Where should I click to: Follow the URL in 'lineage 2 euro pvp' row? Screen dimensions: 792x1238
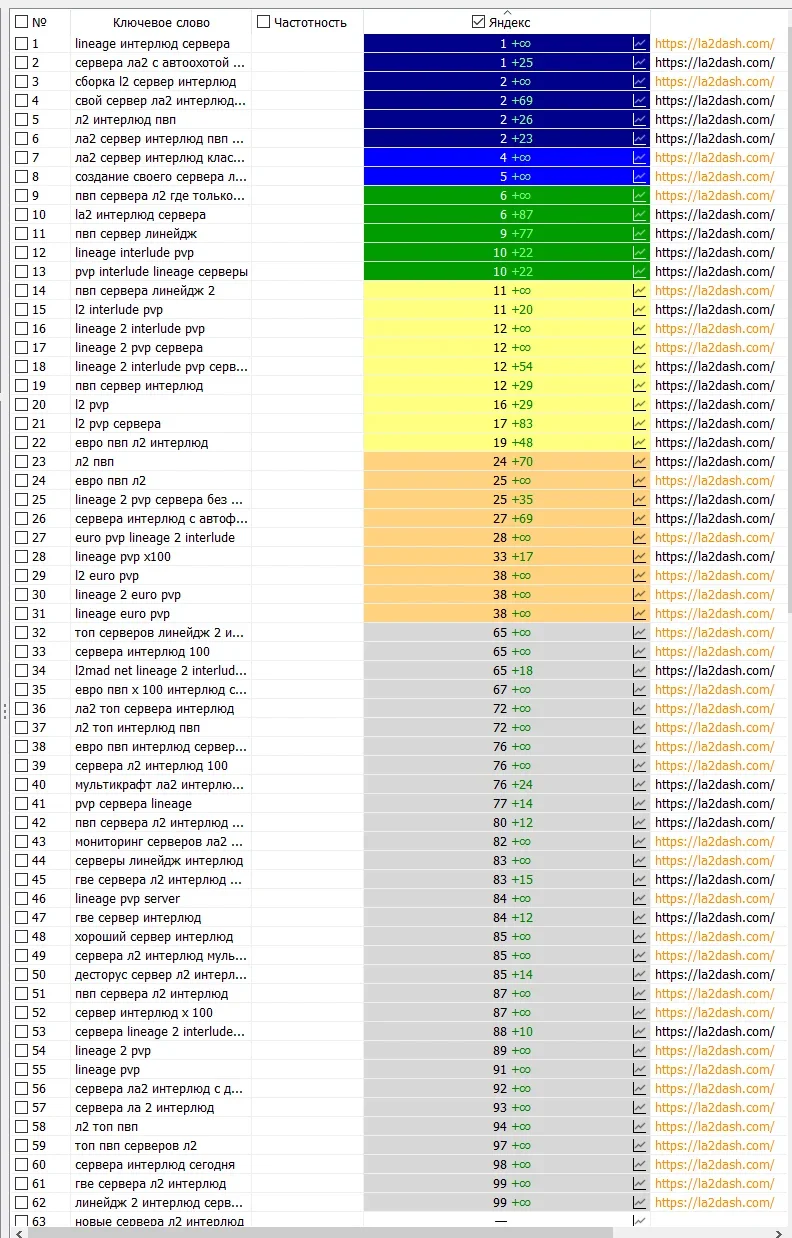tap(714, 594)
